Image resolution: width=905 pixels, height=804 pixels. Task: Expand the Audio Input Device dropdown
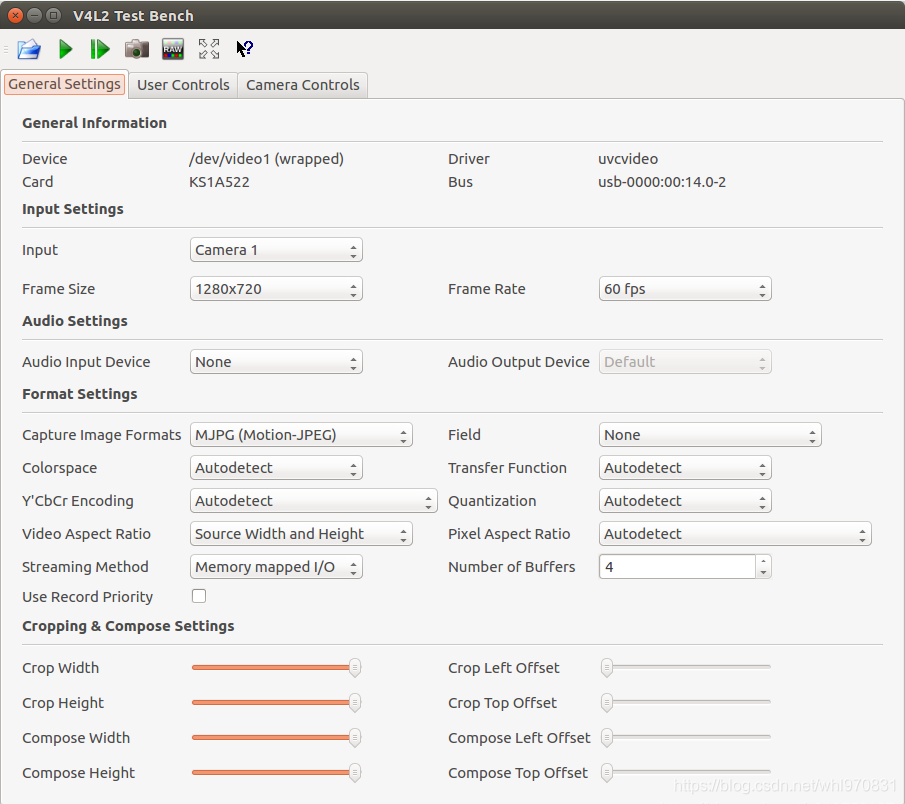click(x=276, y=362)
